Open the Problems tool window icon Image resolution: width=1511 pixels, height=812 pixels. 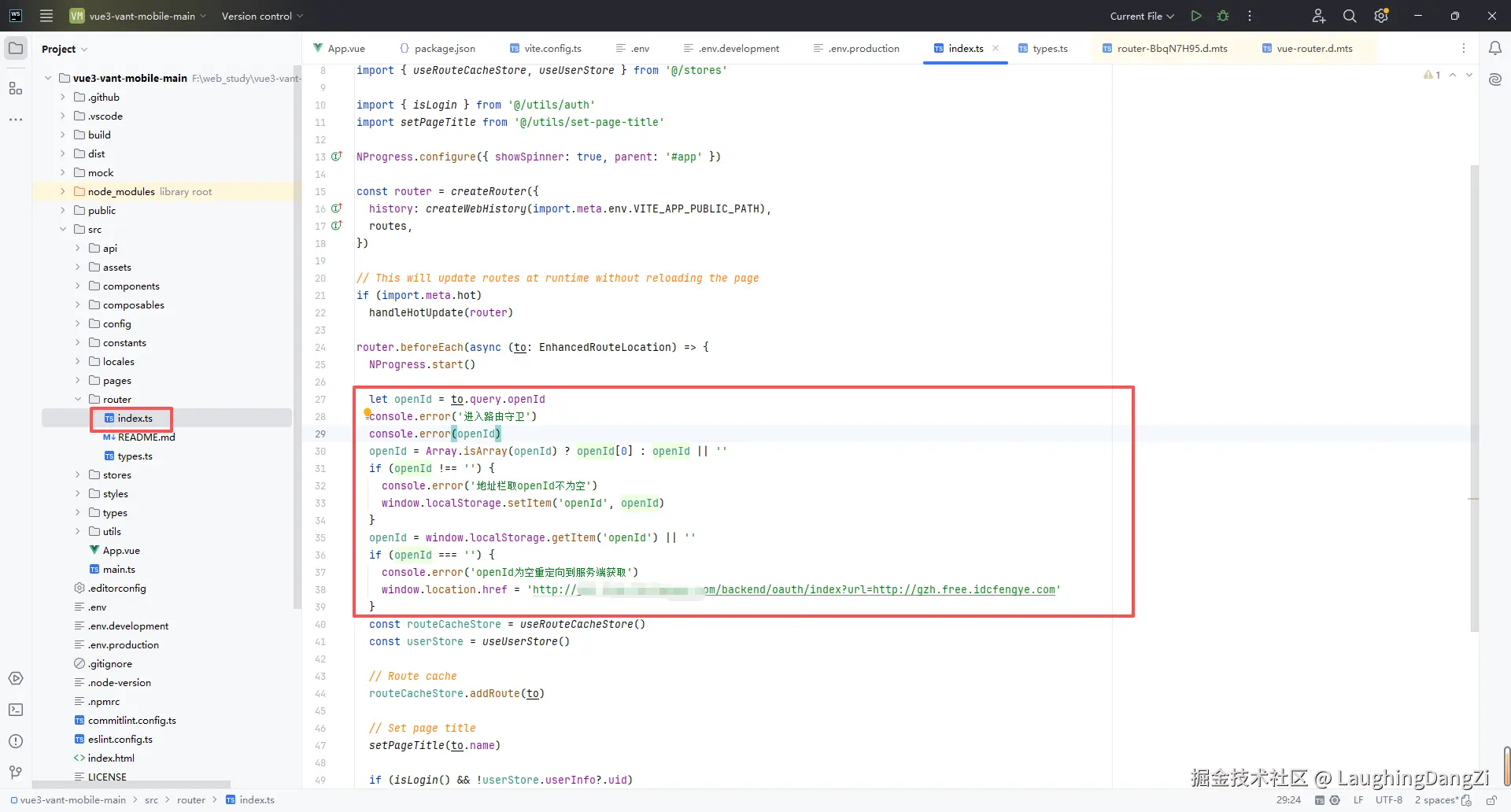tap(16, 741)
